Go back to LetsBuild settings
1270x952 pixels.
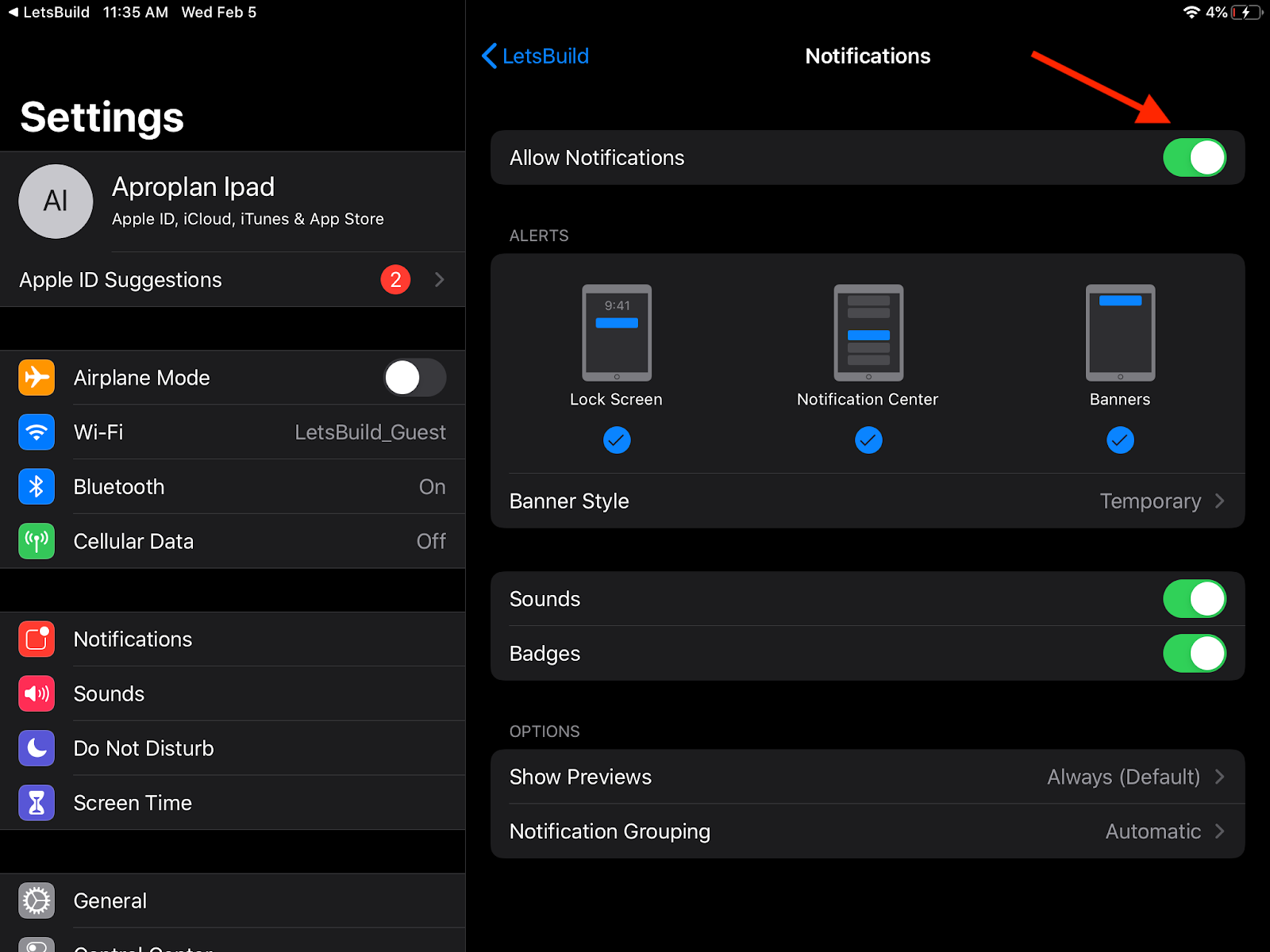click(535, 56)
